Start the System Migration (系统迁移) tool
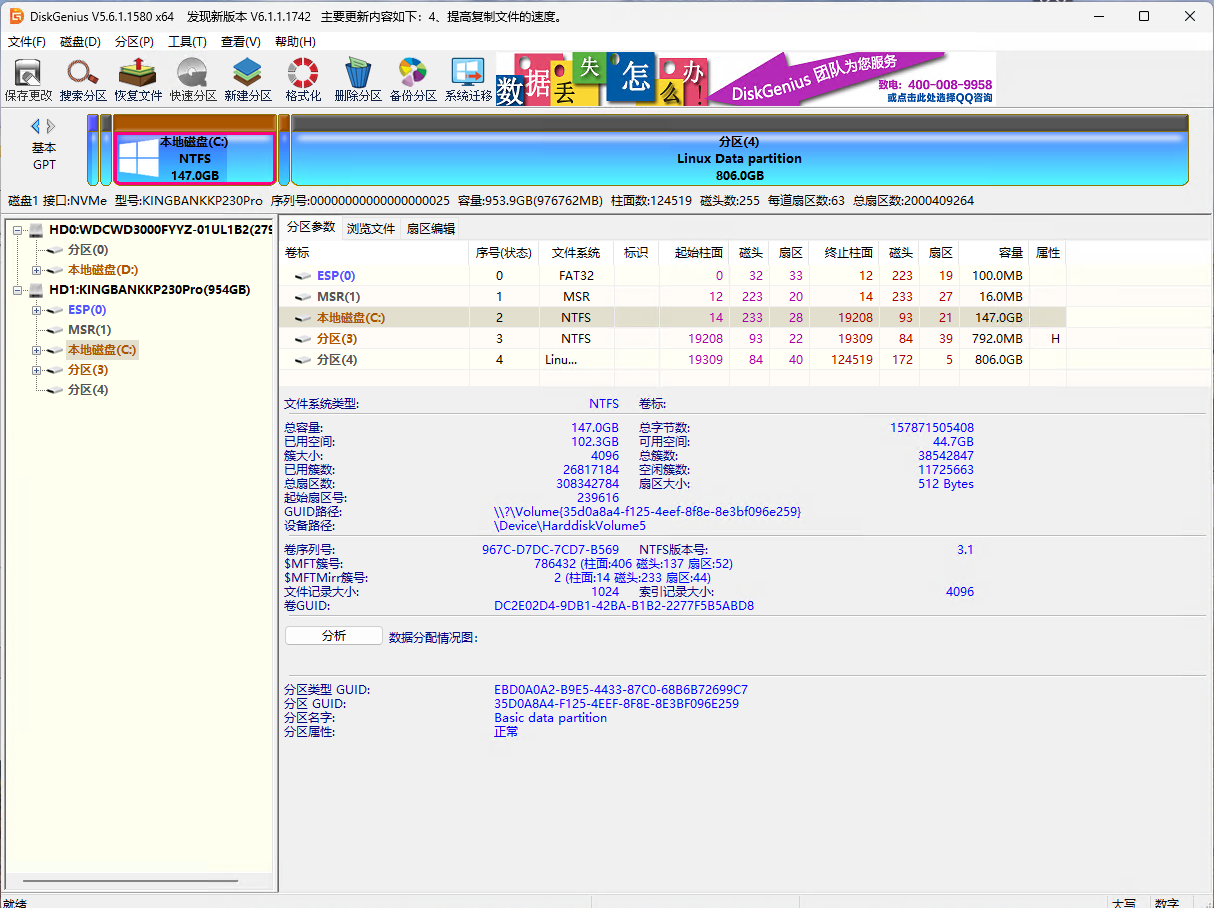 coord(468,78)
